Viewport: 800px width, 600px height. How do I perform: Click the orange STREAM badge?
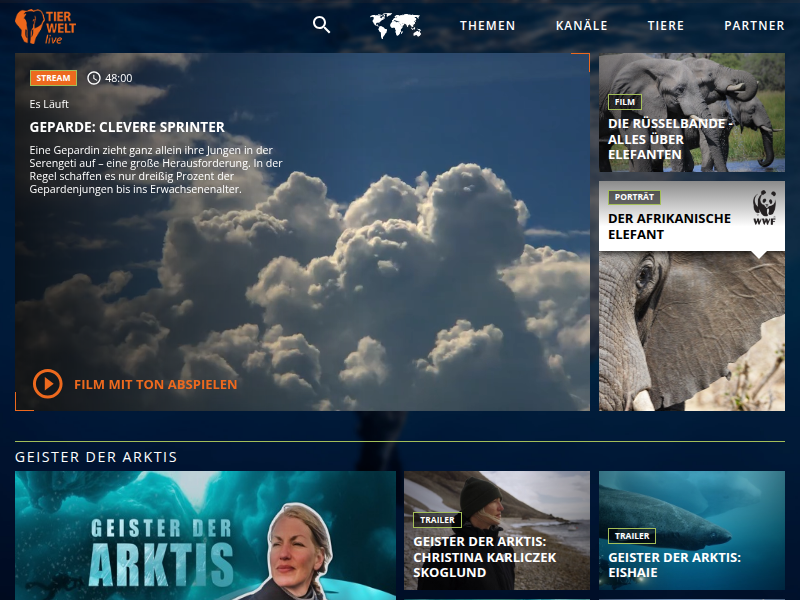click(53, 78)
